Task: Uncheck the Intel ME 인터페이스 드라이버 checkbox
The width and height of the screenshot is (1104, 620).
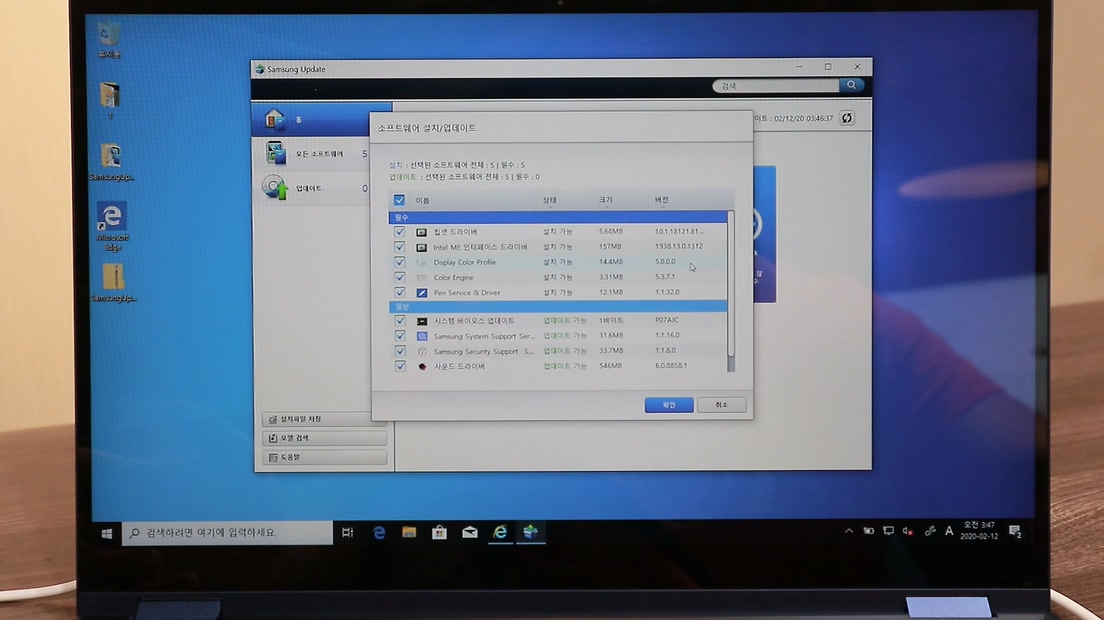Action: (399, 247)
